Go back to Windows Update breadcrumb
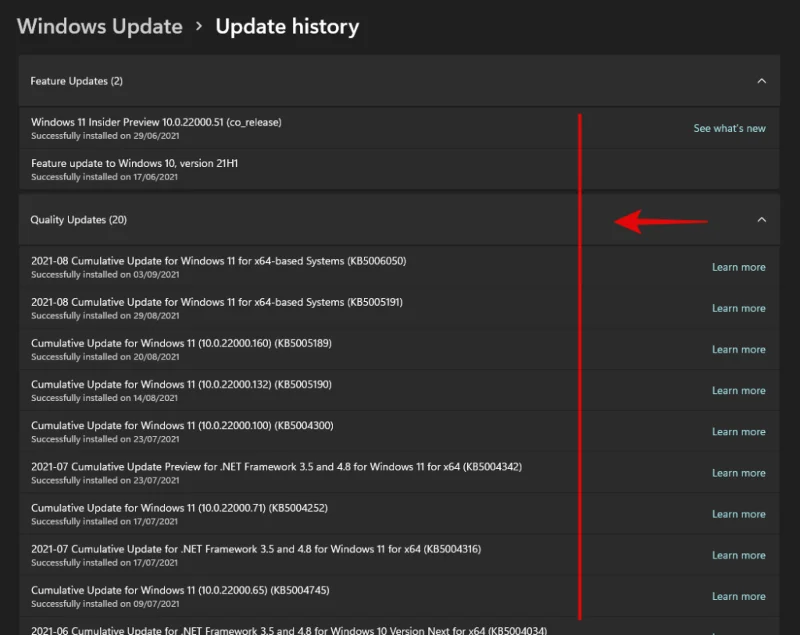 pos(100,27)
